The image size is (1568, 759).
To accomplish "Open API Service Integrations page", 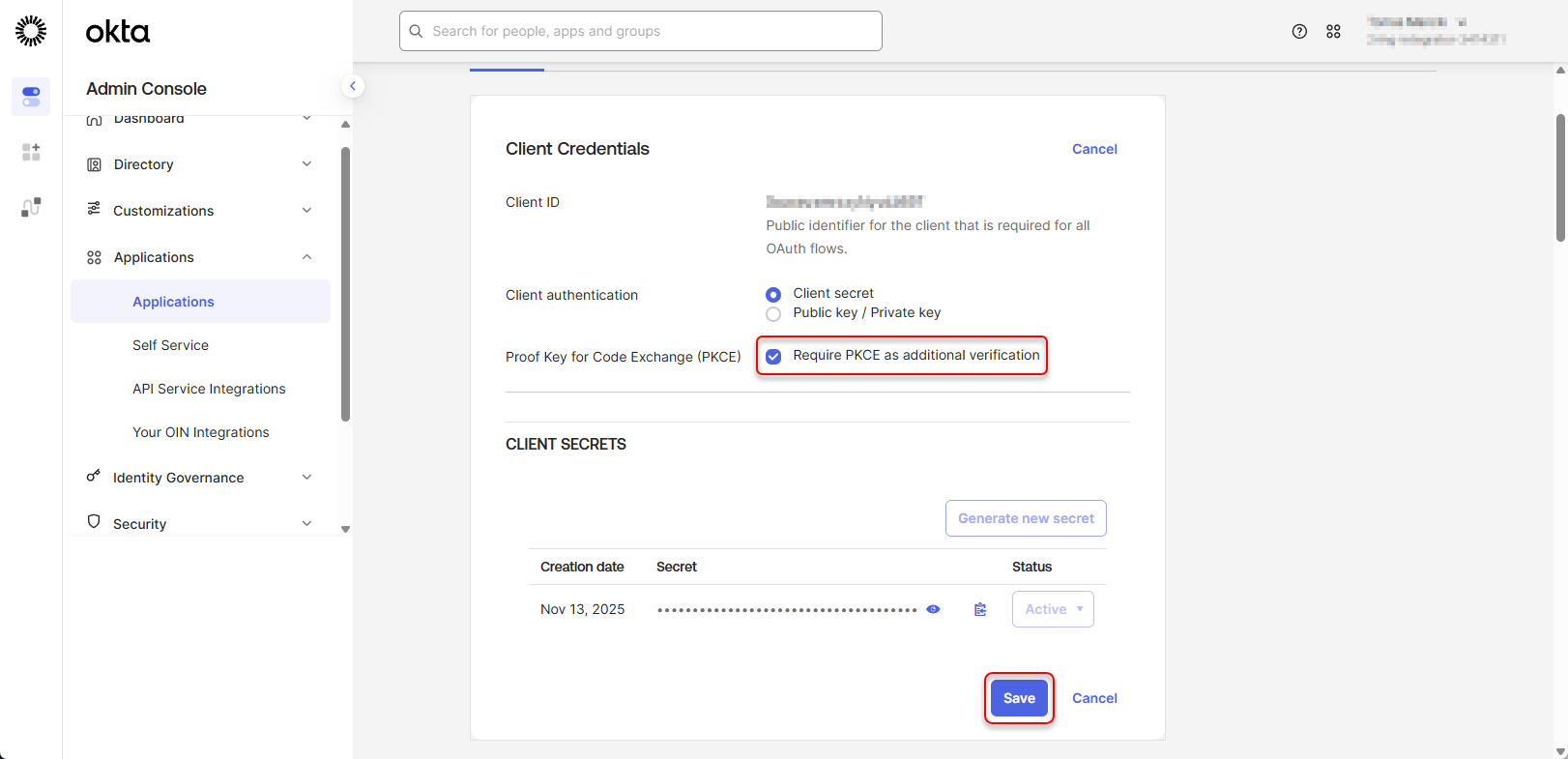I will click(209, 389).
